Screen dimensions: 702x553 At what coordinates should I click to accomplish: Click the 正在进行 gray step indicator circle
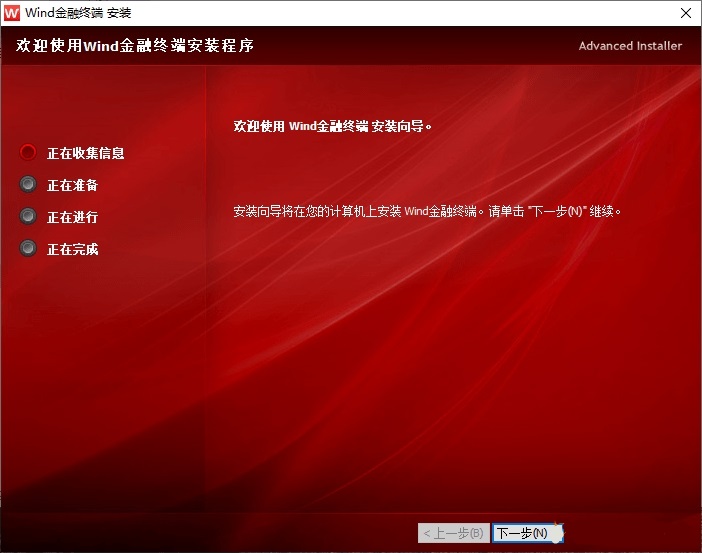coord(28,217)
